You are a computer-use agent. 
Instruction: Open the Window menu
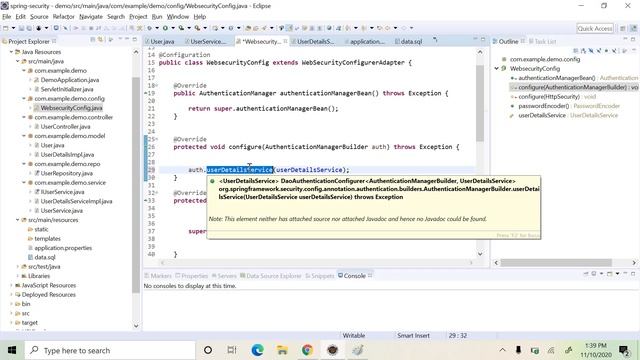click(178, 17)
